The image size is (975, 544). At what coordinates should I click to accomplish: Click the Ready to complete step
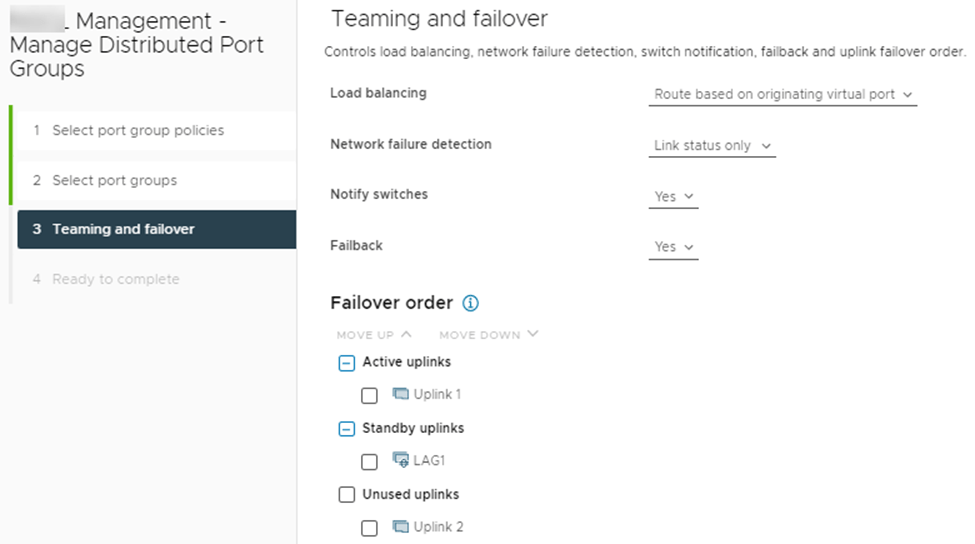pyautogui.click(x=115, y=279)
